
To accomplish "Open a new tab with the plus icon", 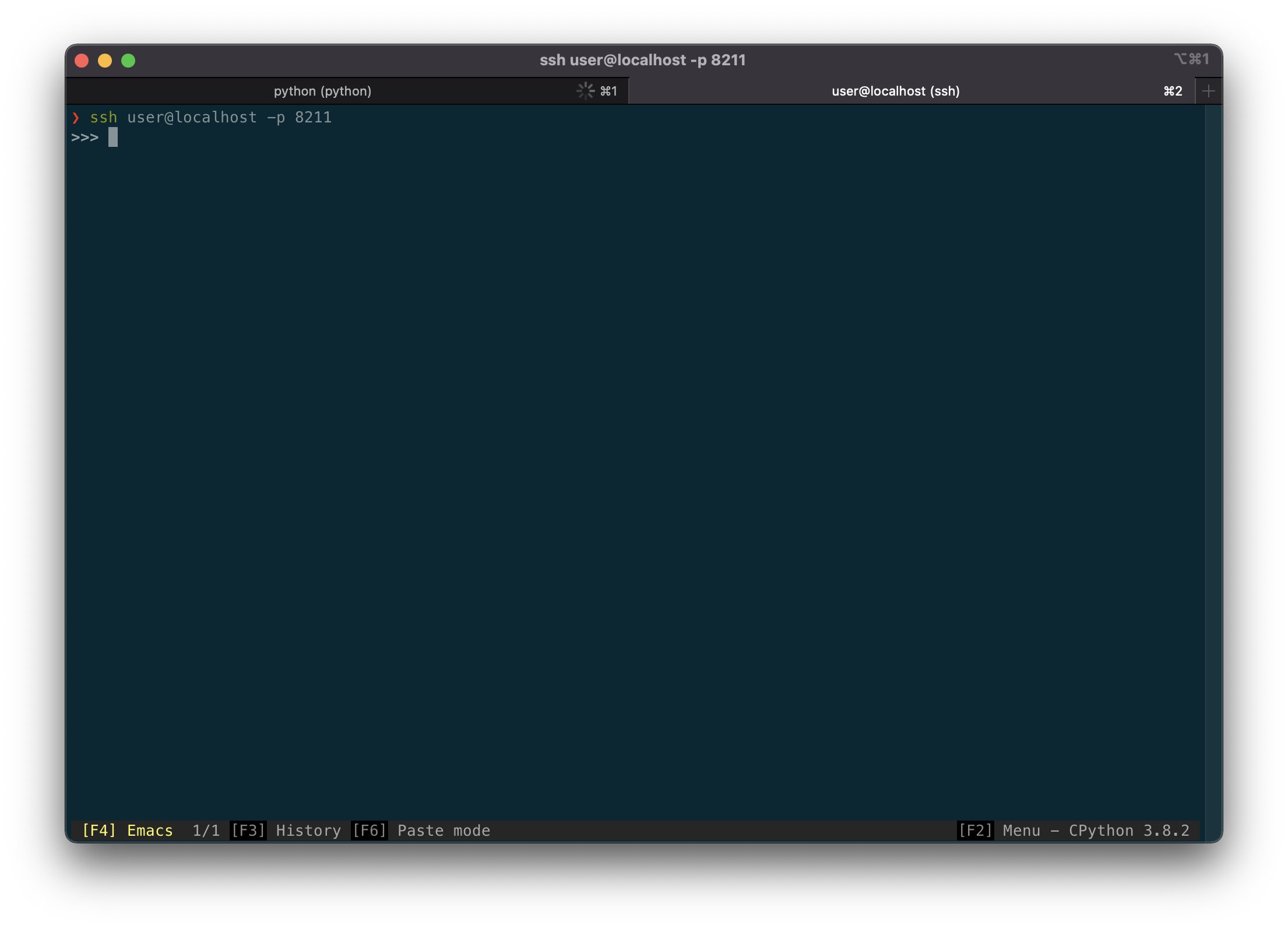I will (1208, 90).
